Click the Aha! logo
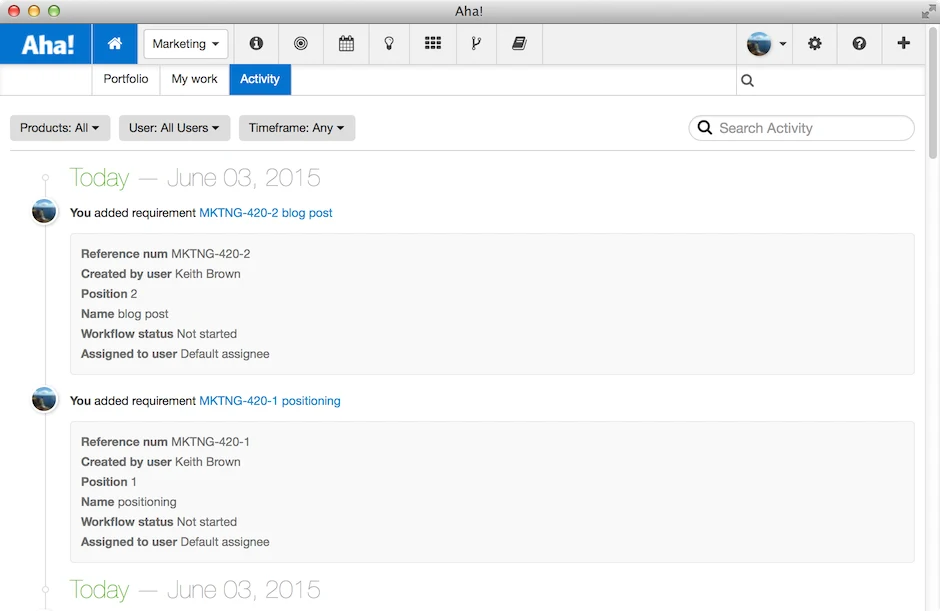The height and width of the screenshot is (611, 940). point(47,44)
